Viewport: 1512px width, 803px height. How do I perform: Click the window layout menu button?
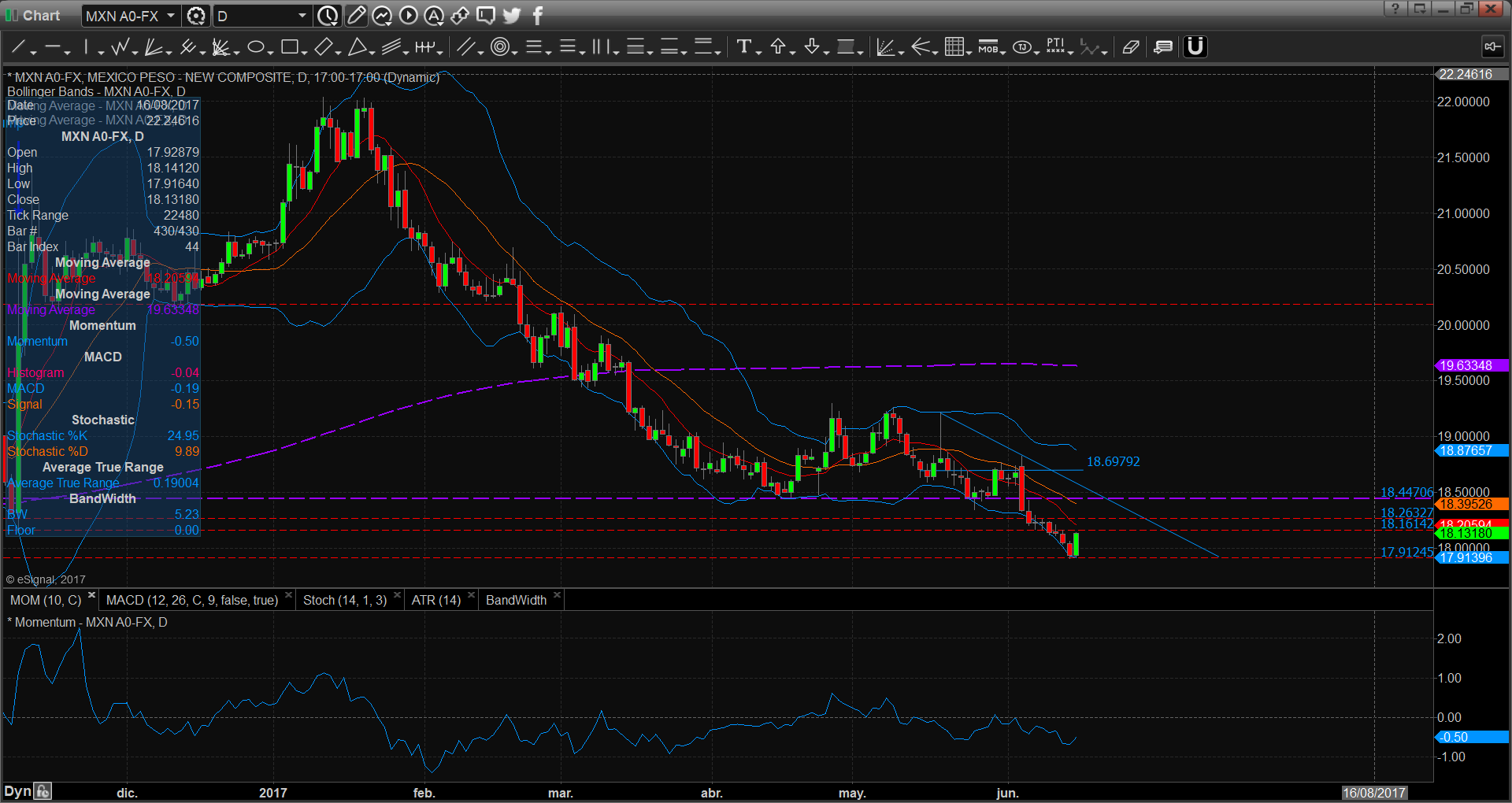click(x=1419, y=9)
